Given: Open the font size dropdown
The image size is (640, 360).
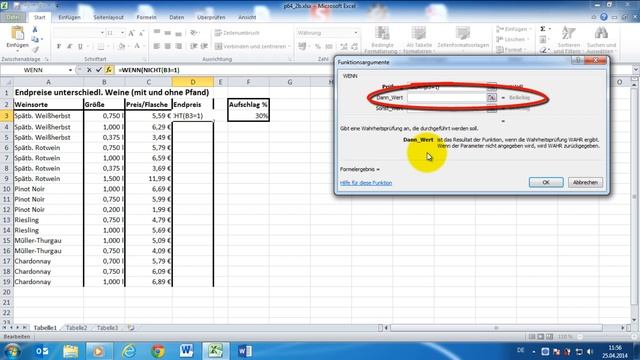Looking at the screenshot, I should [x=122, y=33].
